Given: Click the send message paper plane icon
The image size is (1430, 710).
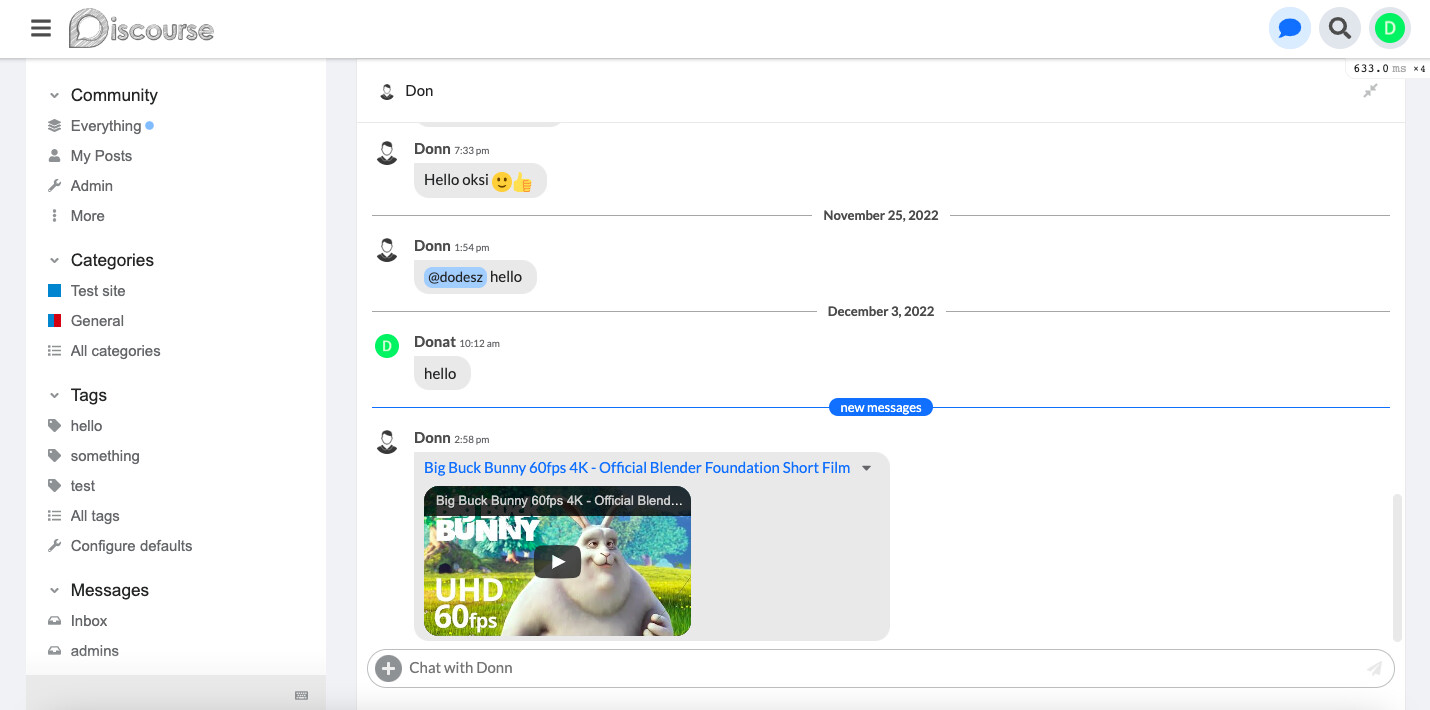Looking at the screenshot, I should [x=1374, y=668].
